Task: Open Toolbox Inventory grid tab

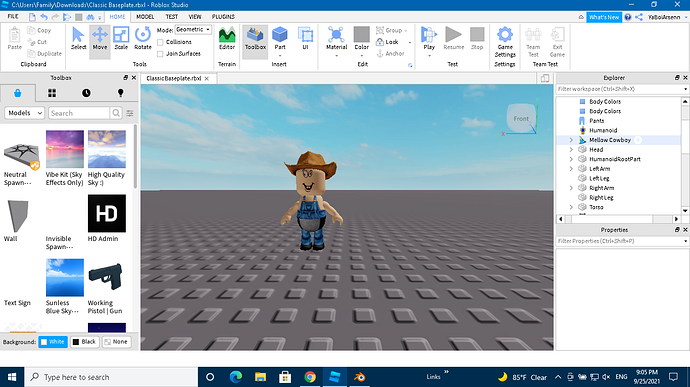Action: click(x=52, y=93)
